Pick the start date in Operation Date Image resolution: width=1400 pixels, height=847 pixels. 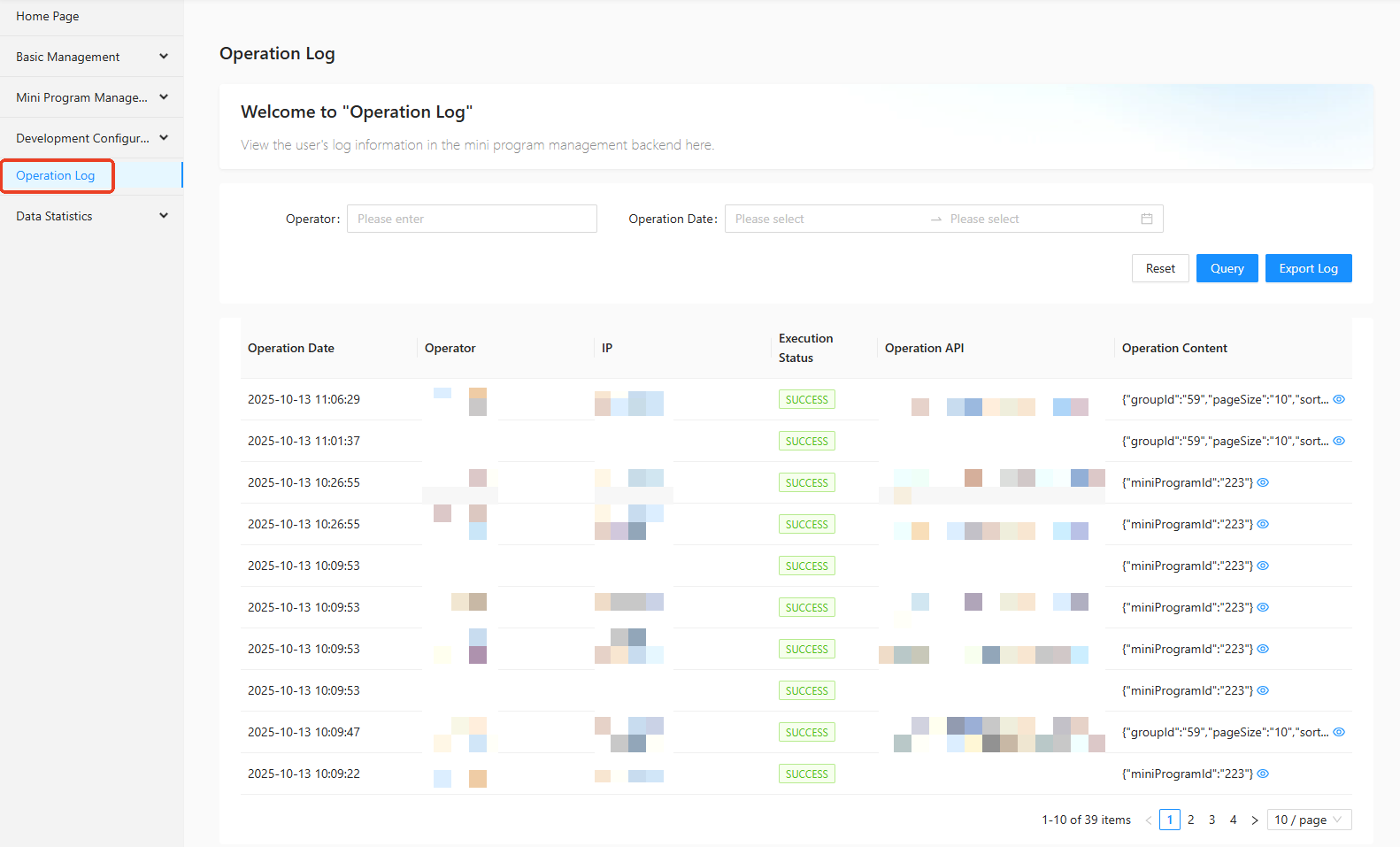tap(827, 219)
